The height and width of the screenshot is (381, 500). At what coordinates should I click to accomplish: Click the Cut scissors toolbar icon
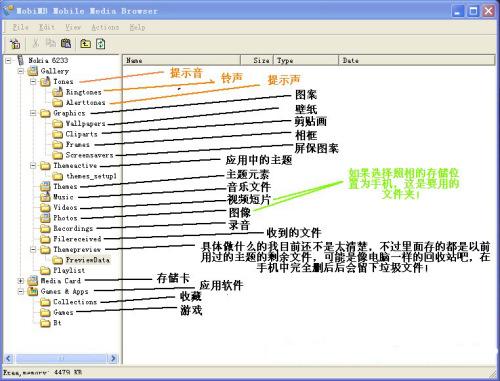[35, 43]
